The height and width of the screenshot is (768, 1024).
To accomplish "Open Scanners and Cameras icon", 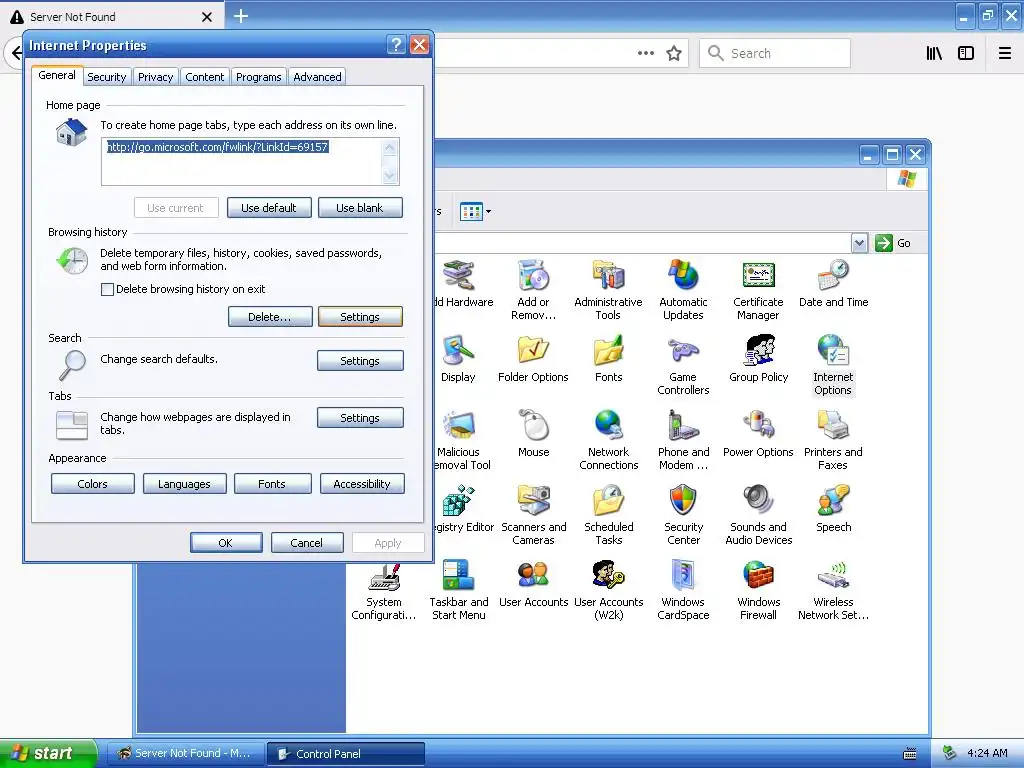I will (534, 515).
